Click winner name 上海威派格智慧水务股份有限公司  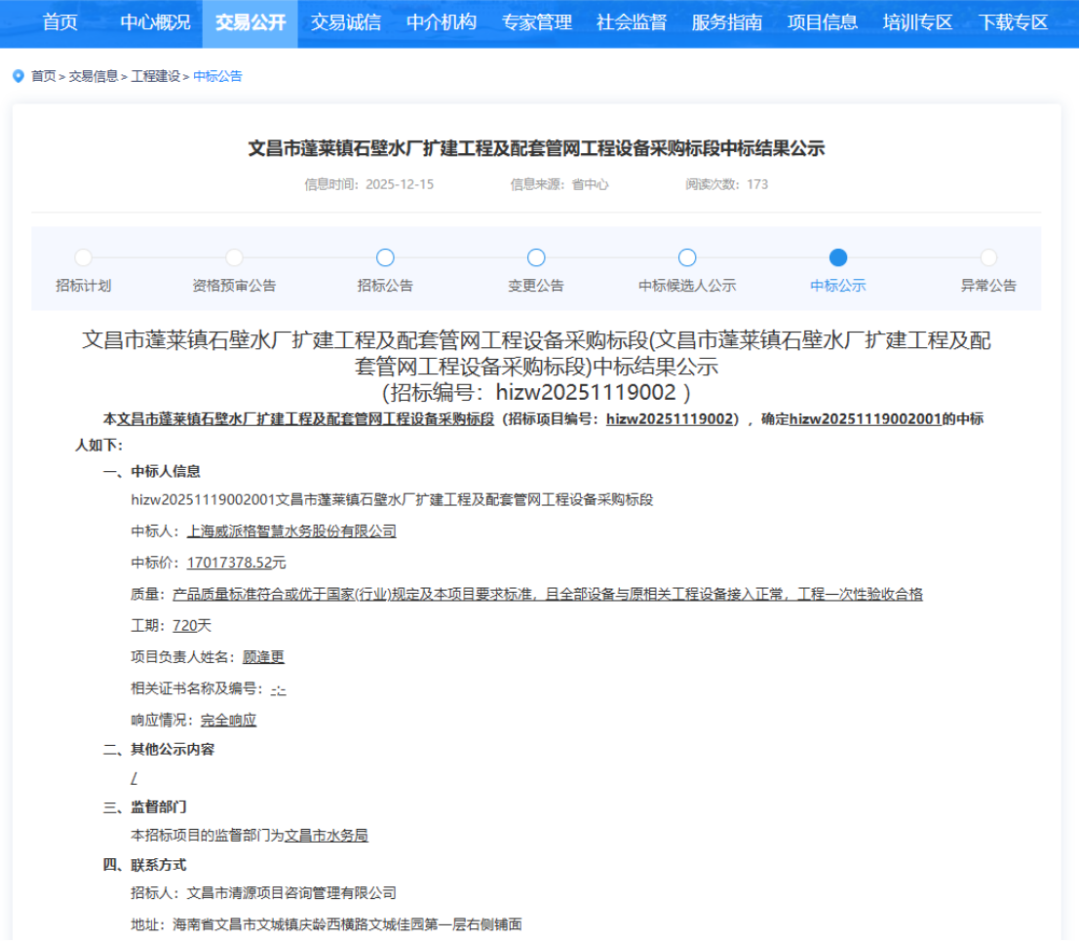point(291,531)
